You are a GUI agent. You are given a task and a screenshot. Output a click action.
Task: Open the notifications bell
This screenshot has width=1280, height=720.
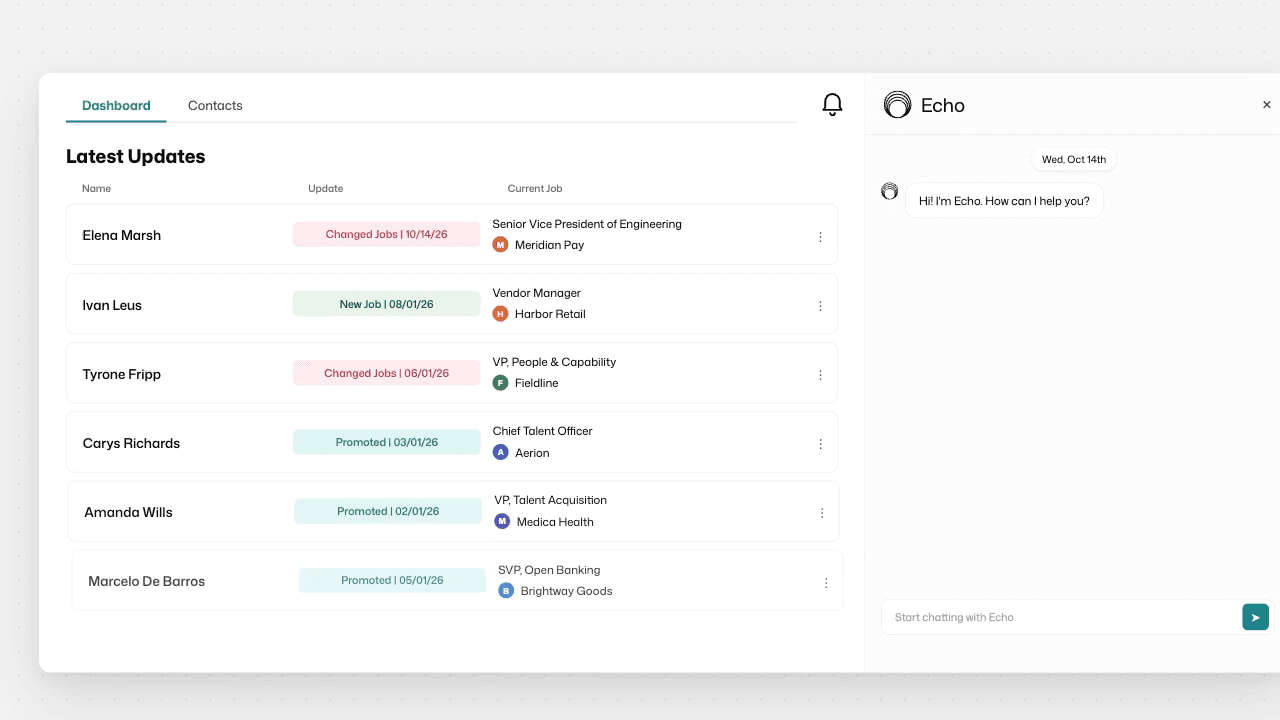coord(832,105)
